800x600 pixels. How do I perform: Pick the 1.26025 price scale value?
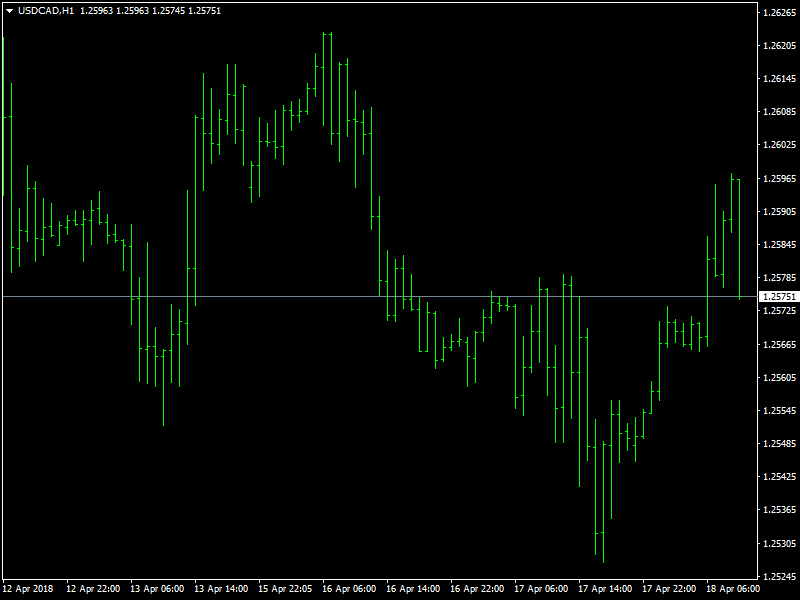779,145
